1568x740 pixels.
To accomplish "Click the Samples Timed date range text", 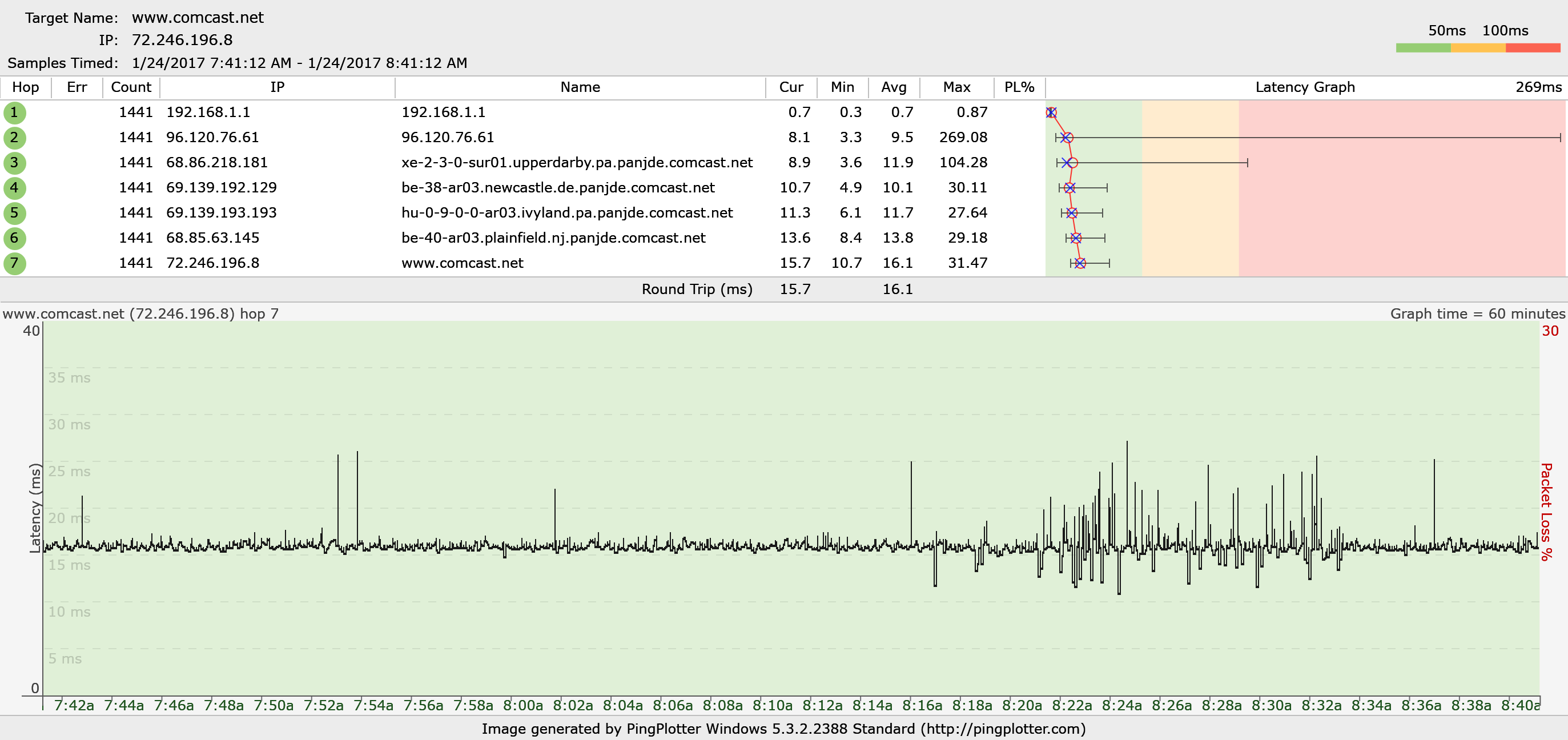I will [x=299, y=63].
